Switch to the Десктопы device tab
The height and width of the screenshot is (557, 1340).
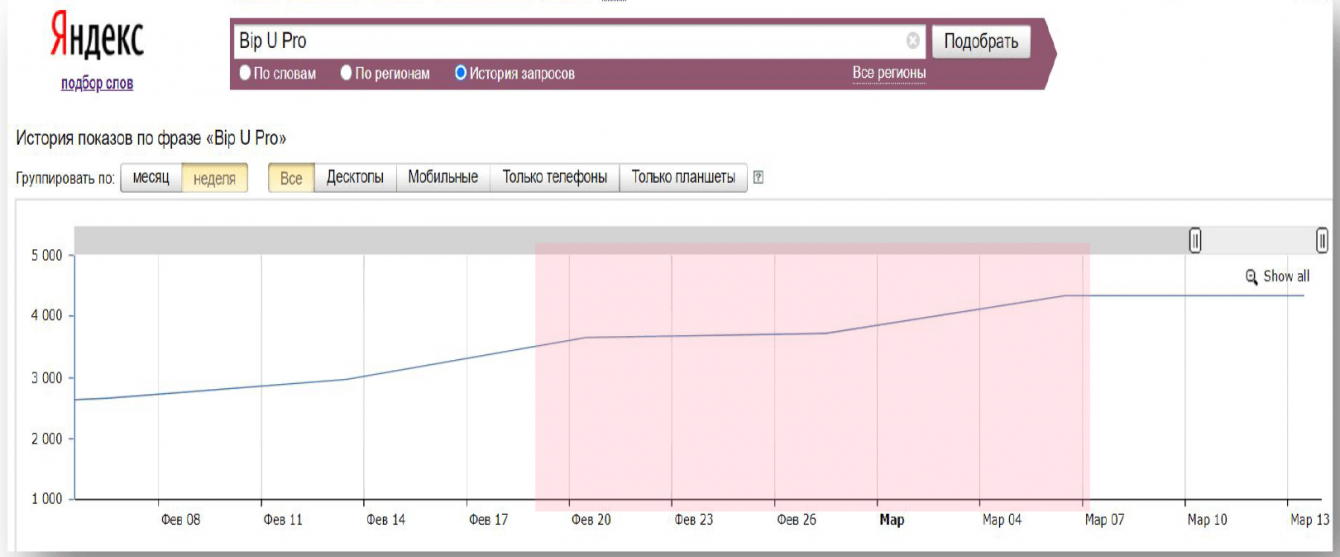355,178
